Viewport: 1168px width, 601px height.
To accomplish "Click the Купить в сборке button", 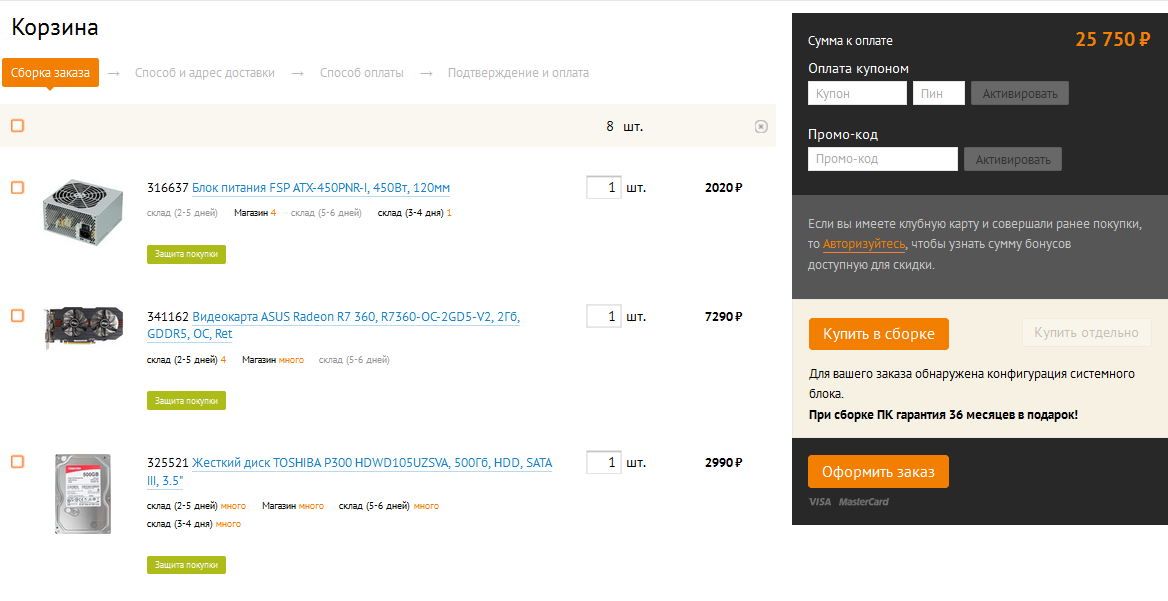I will [879, 334].
